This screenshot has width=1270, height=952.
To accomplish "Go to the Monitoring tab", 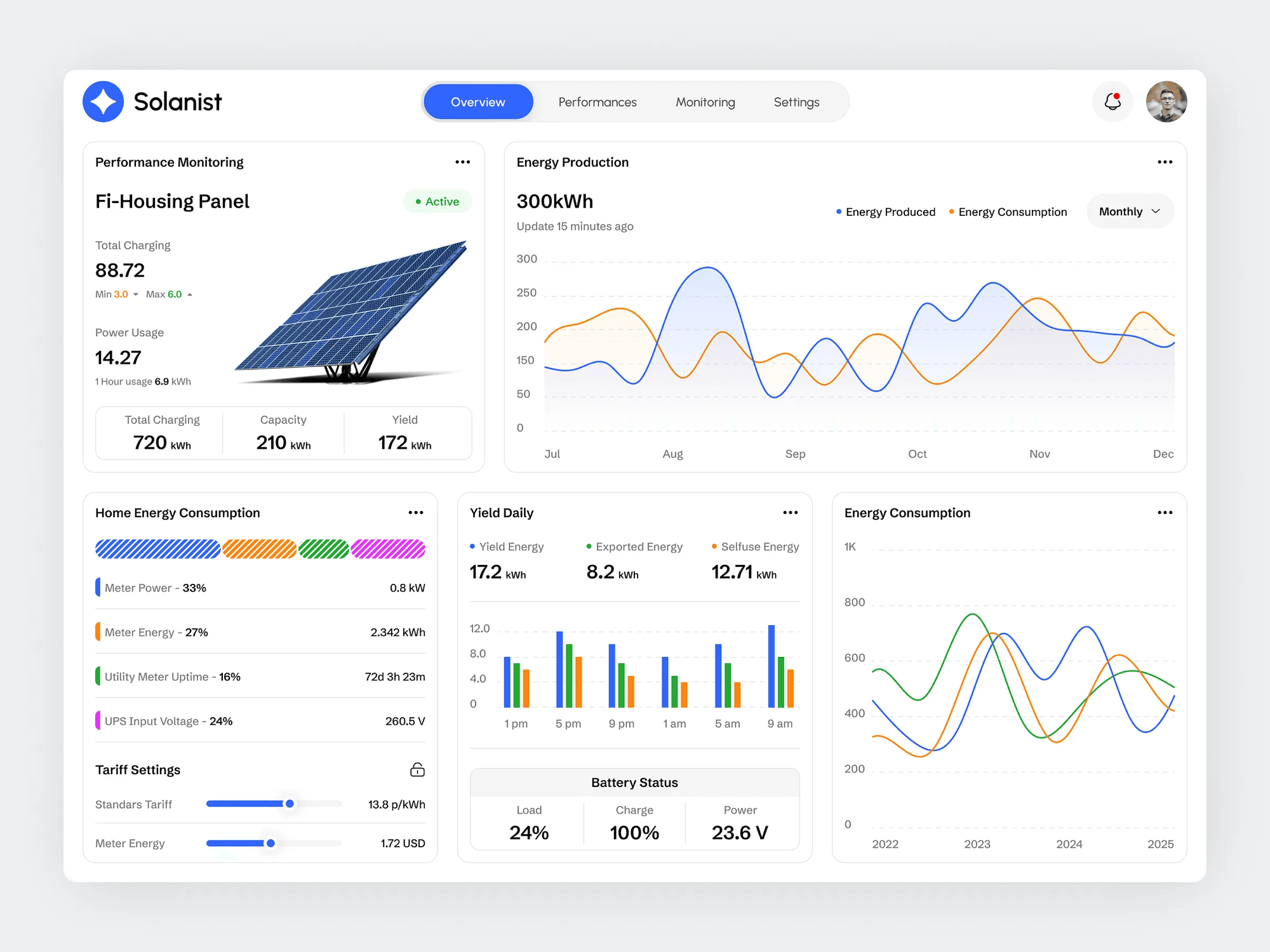I will coord(705,102).
